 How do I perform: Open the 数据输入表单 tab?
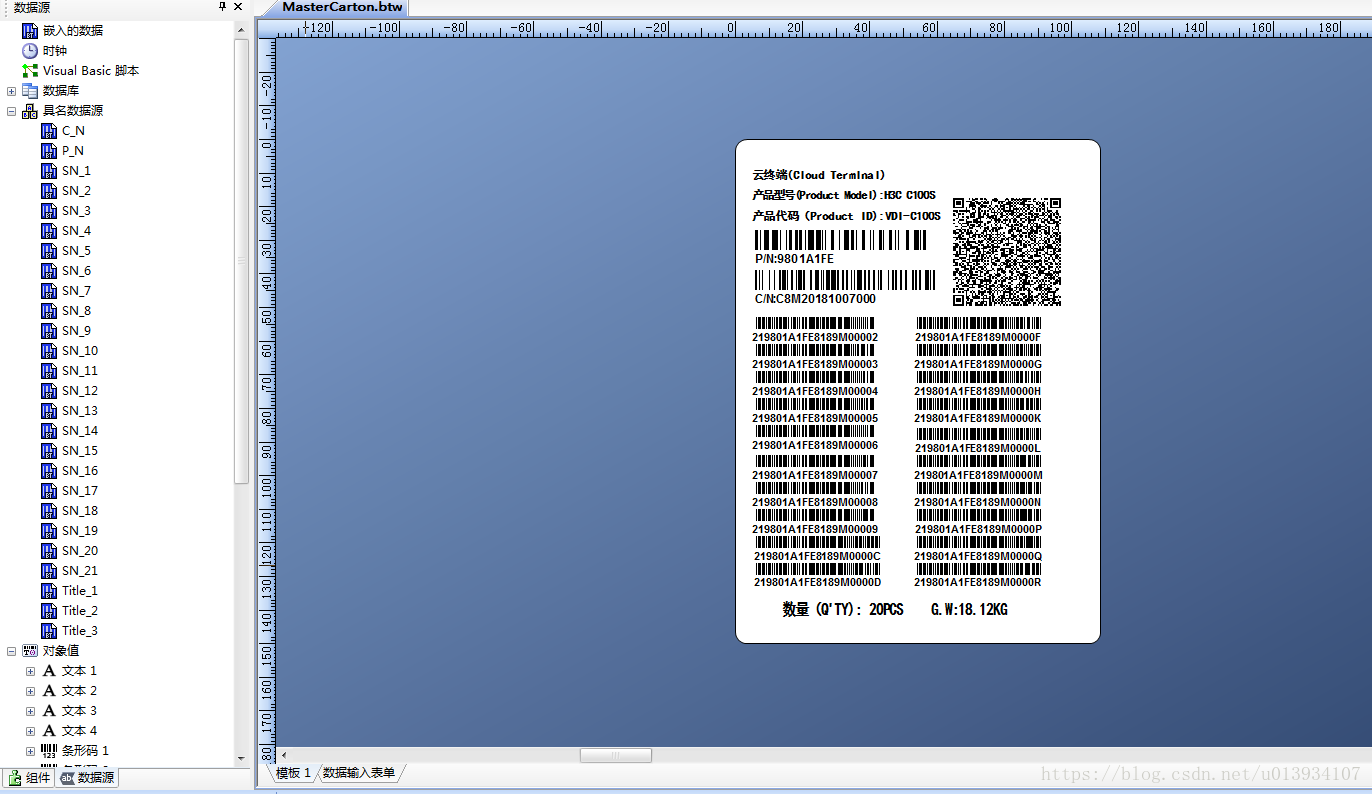pos(358,773)
